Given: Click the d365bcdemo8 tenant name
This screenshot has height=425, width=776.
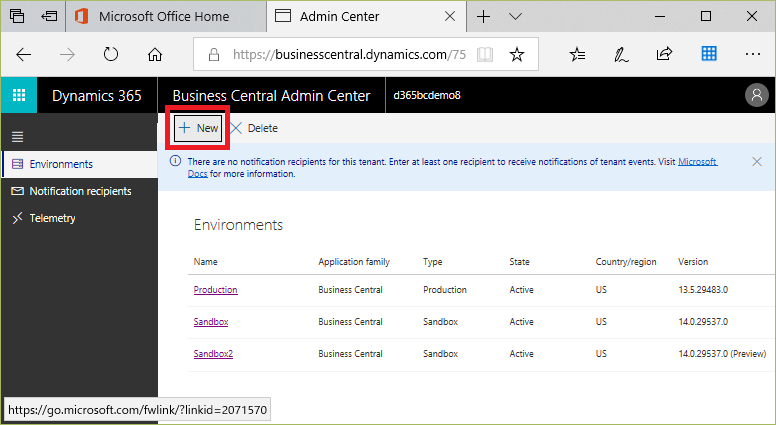Looking at the screenshot, I should tap(427, 95).
